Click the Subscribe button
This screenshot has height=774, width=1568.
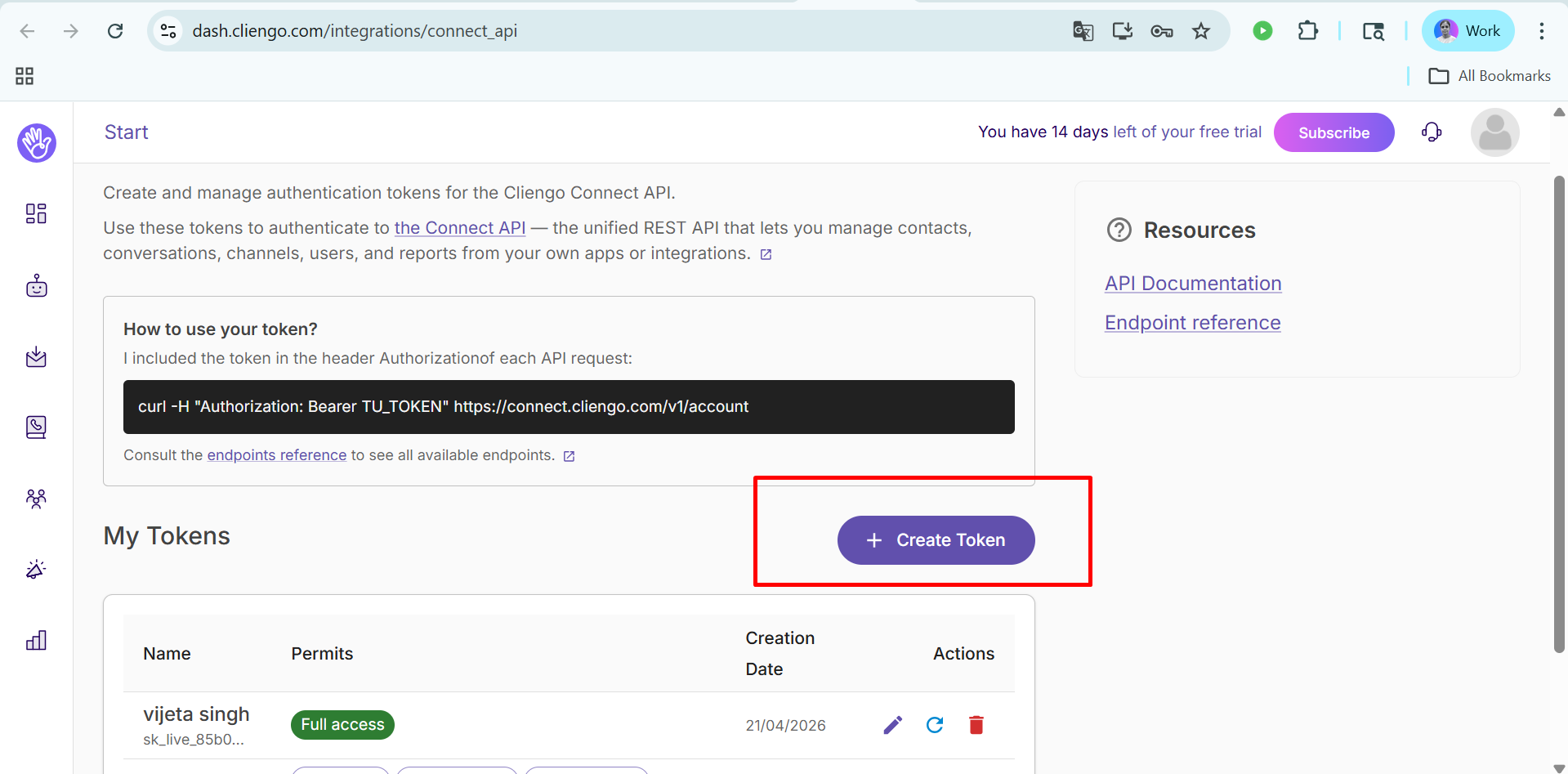(x=1333, y=132)
